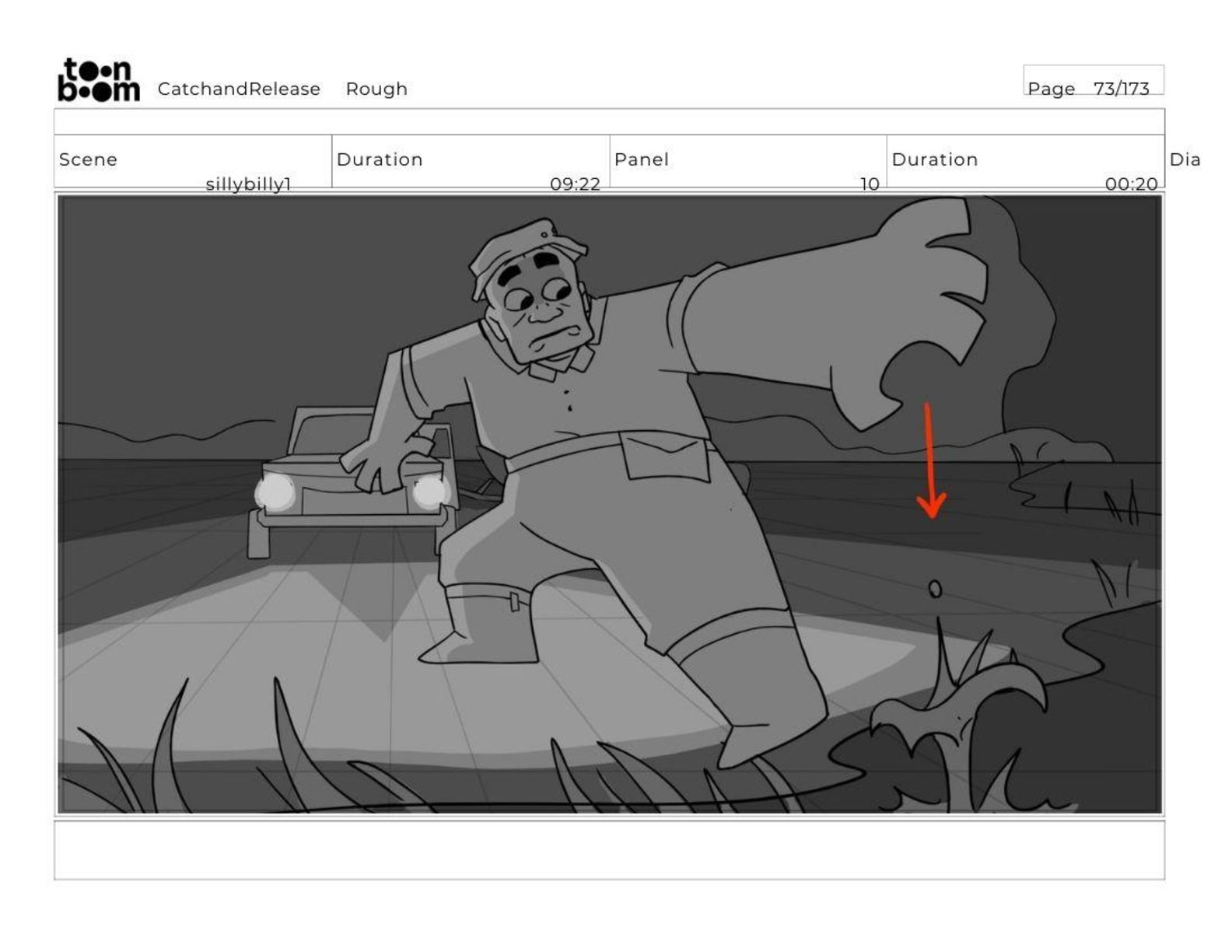Screen dimensions: 1232x952
Task: Click the 'Scene' column label
Action: pyautogui.click(x=88, y=159)
